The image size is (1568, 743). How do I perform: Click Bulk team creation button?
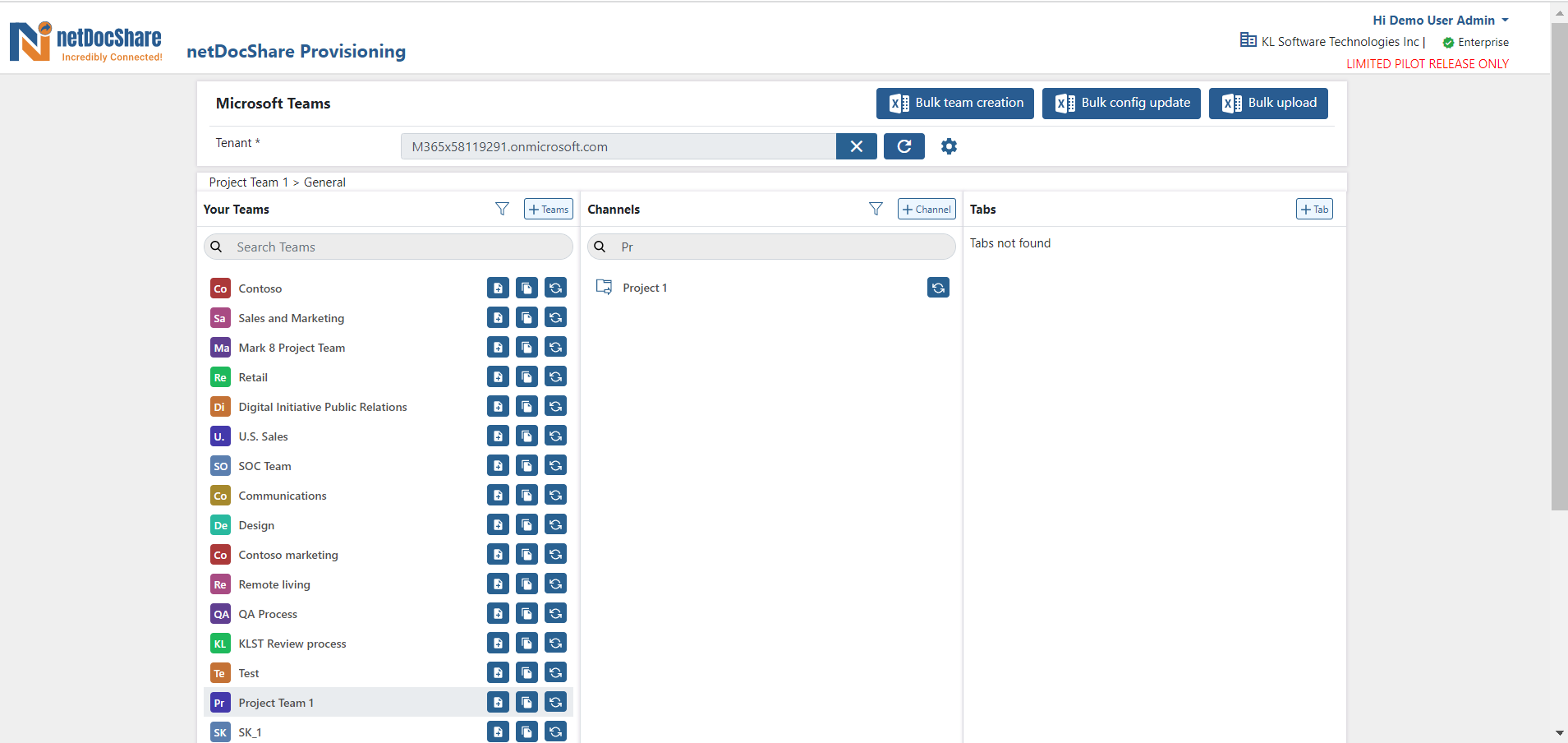(955, 104)
